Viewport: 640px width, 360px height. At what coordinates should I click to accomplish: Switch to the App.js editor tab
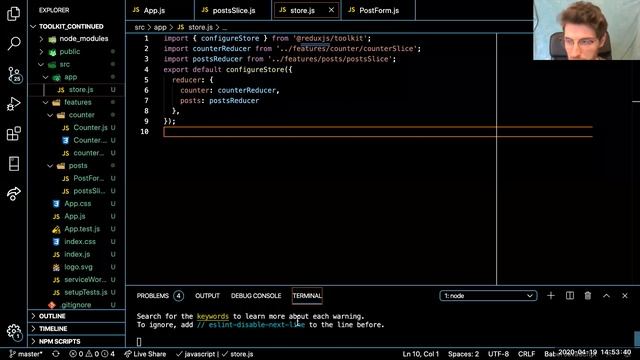click(160, 10)
